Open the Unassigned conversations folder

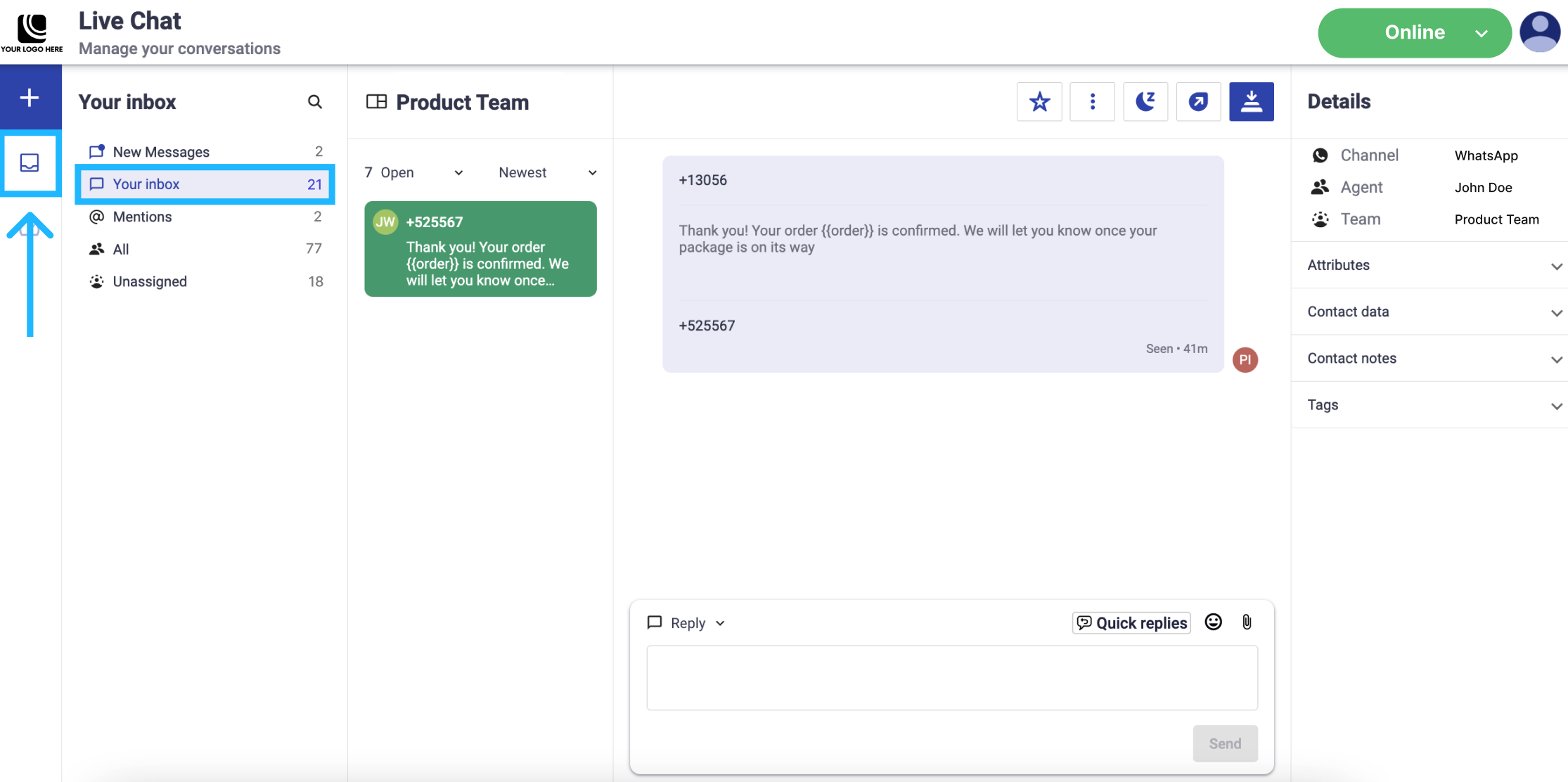pos(150,281)
